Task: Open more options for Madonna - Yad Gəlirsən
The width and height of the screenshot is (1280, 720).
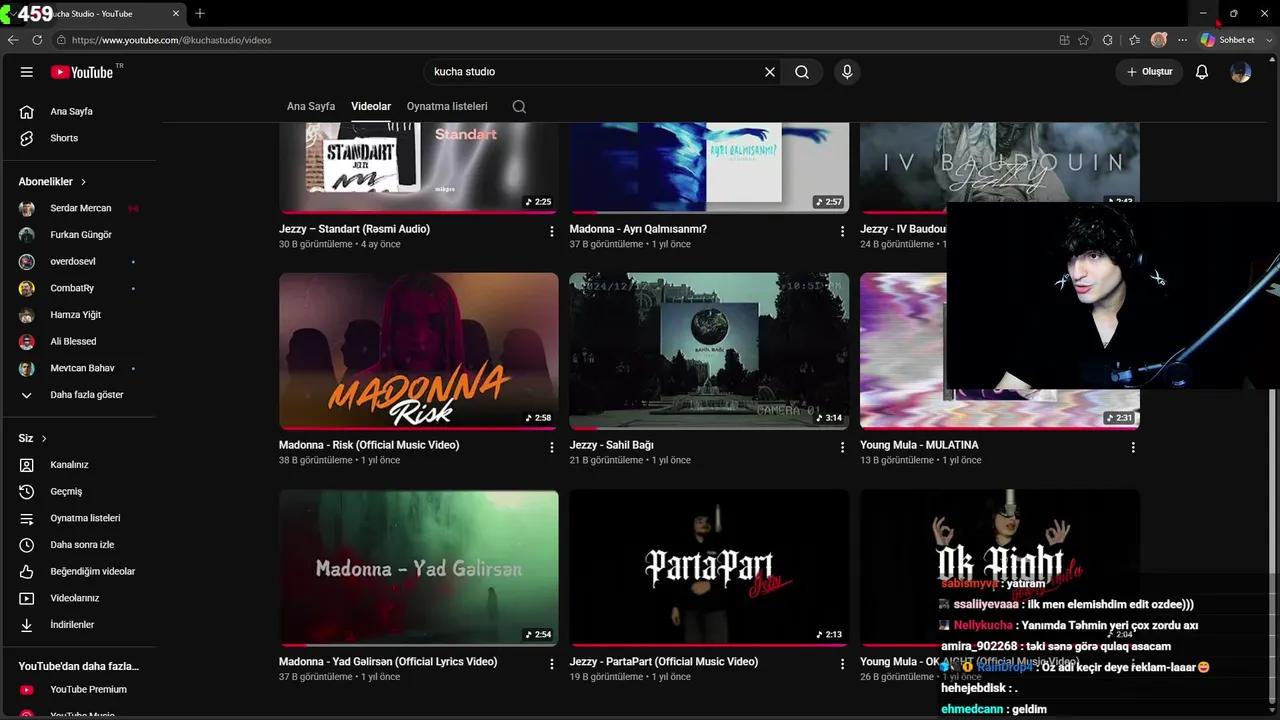Action: 551,664
